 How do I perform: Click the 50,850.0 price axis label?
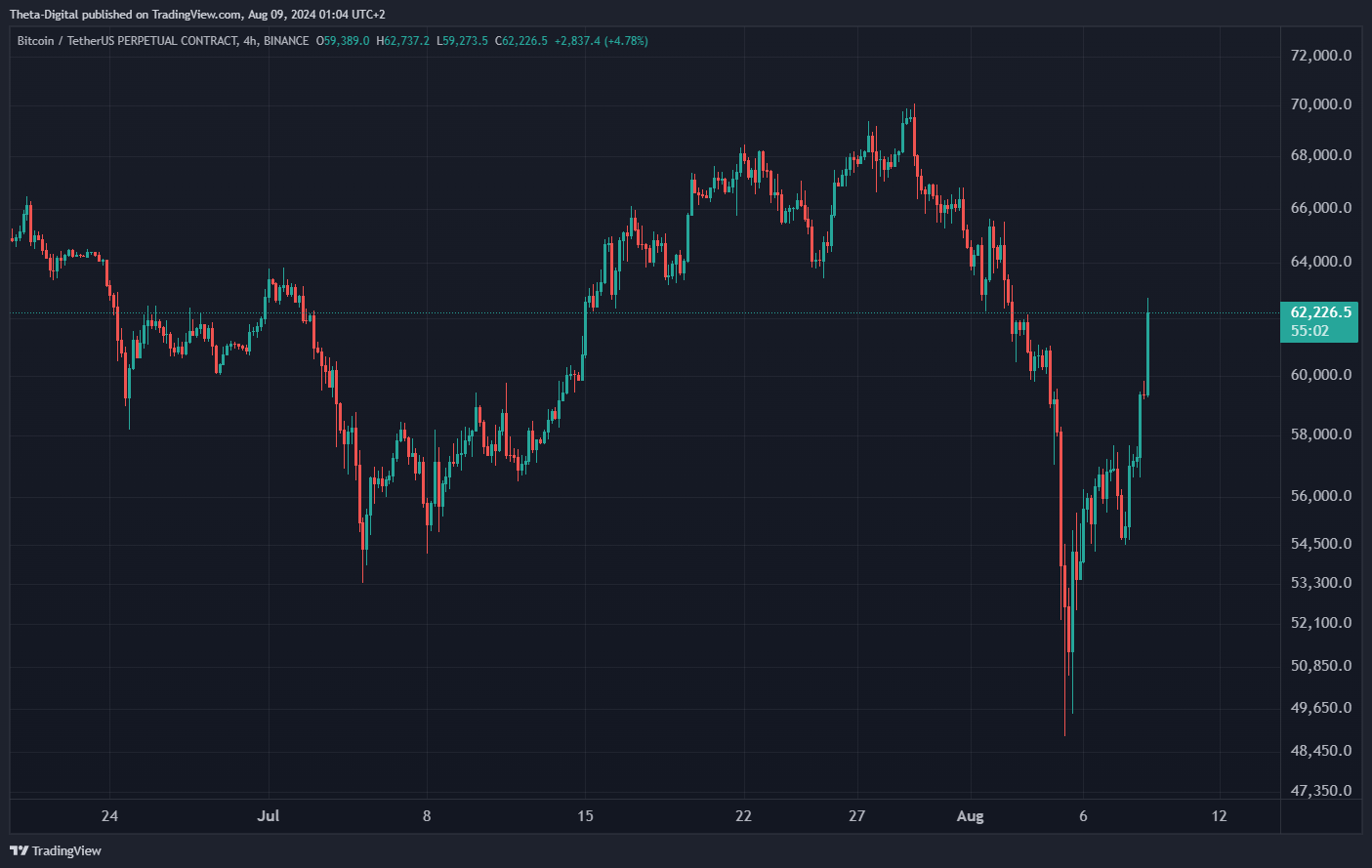[1321, 666]
